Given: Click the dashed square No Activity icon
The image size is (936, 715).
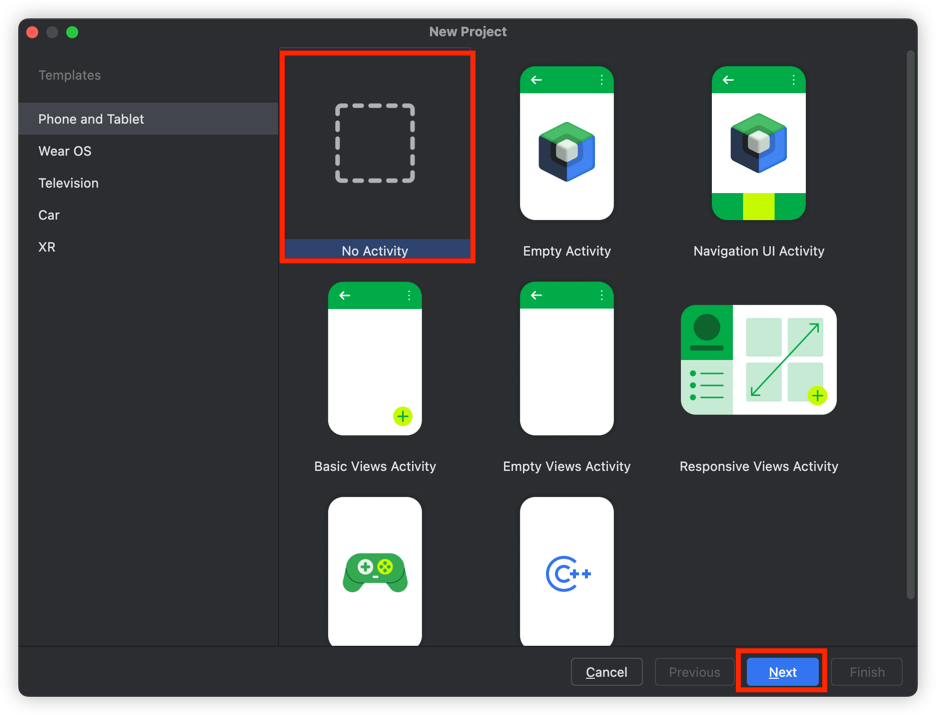Looking at the screenshot, I should (x=375, y=144).
